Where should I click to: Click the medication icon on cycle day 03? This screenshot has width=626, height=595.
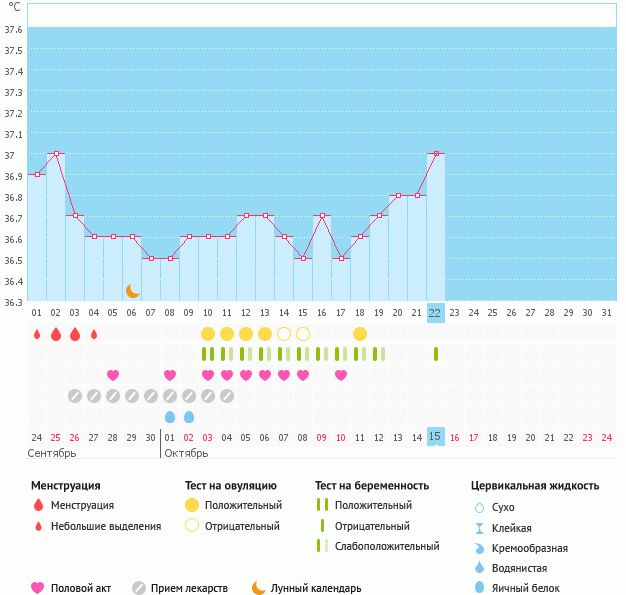75,396
